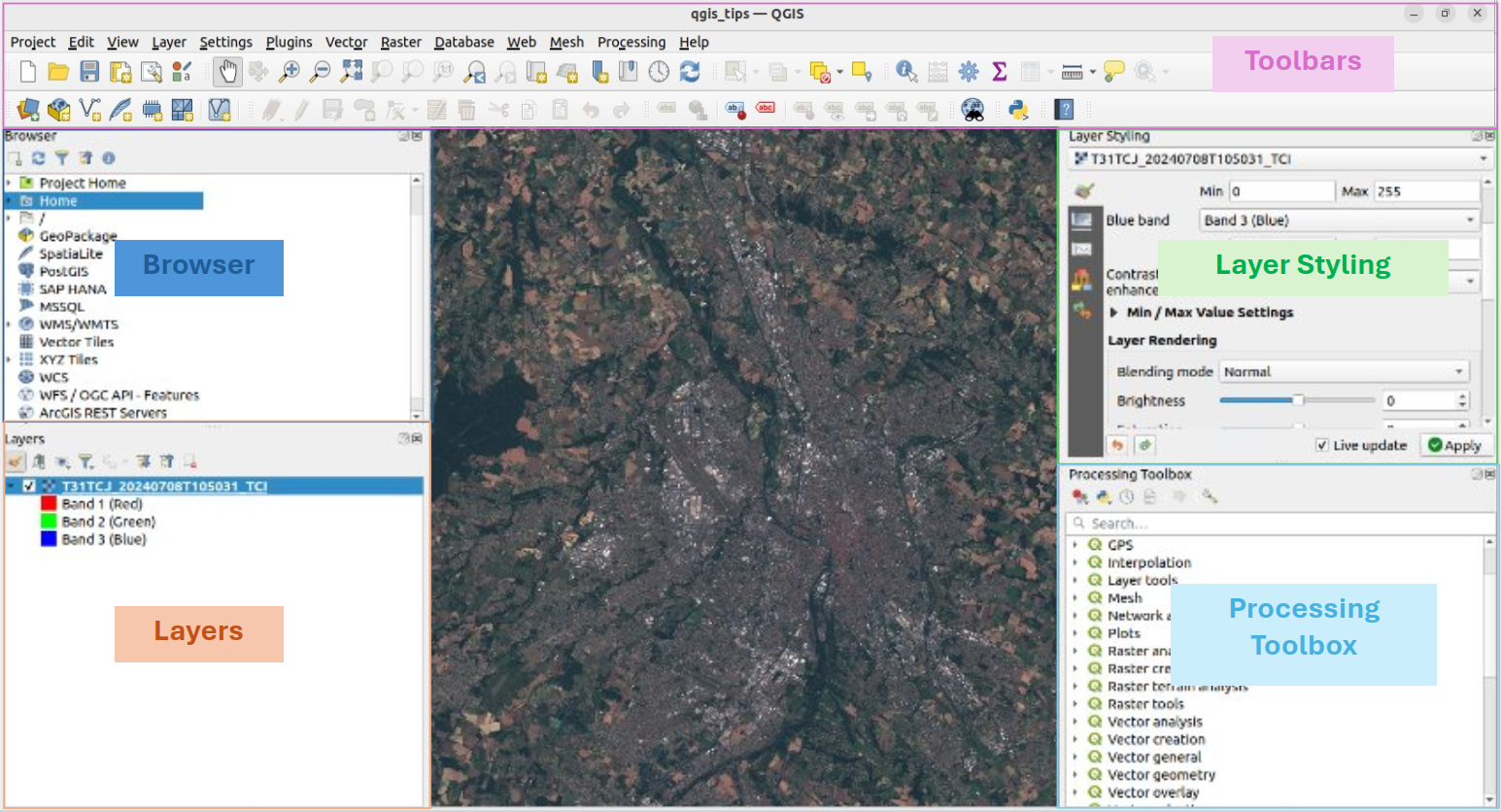
Task: Expand Min / Max Value Settings section
Action: tap(1114, 313)
